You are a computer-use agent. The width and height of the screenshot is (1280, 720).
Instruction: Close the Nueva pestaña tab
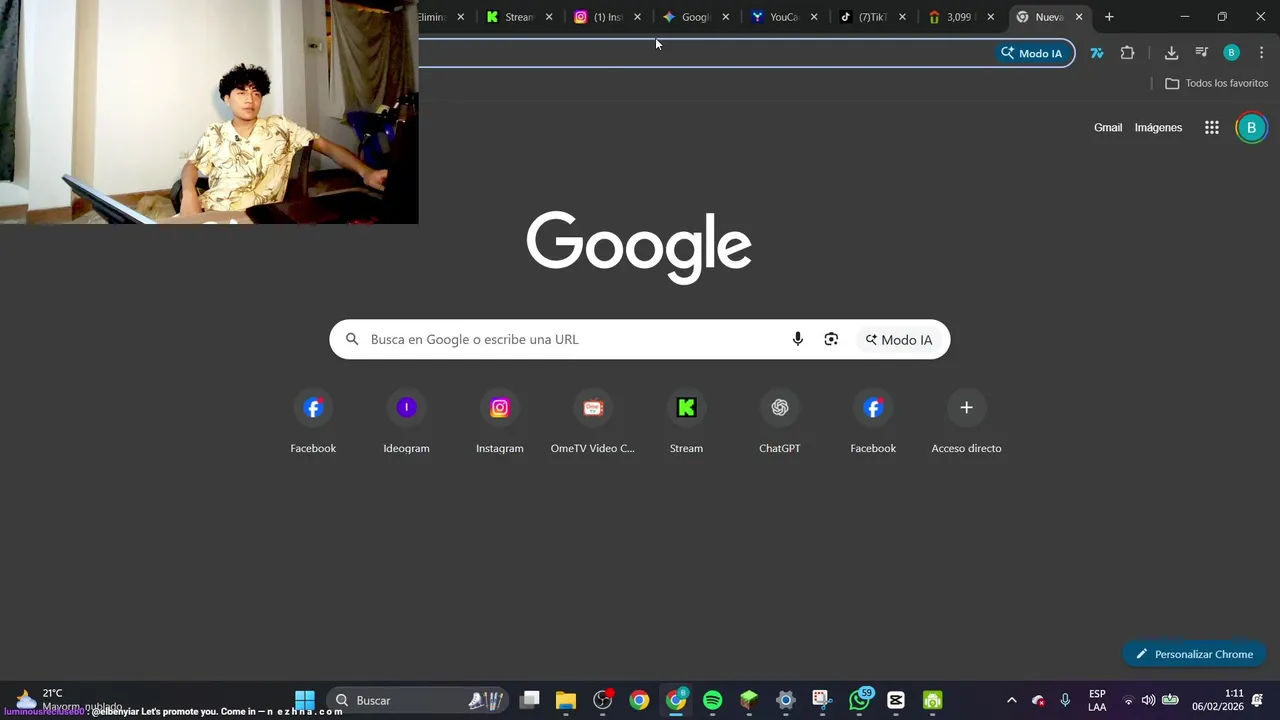(x=1079, y=17)
